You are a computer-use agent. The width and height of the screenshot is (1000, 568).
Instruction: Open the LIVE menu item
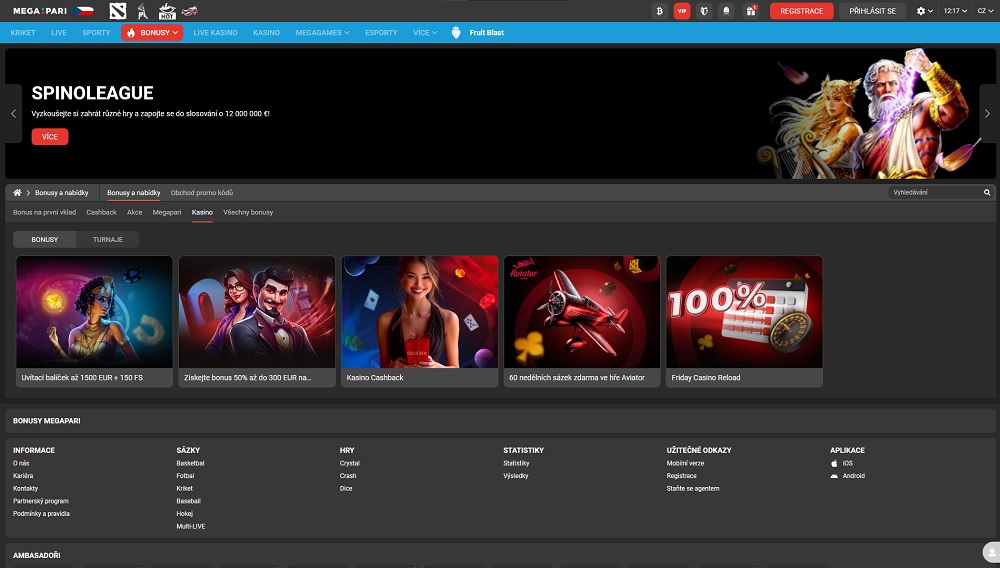pos(59,33)
